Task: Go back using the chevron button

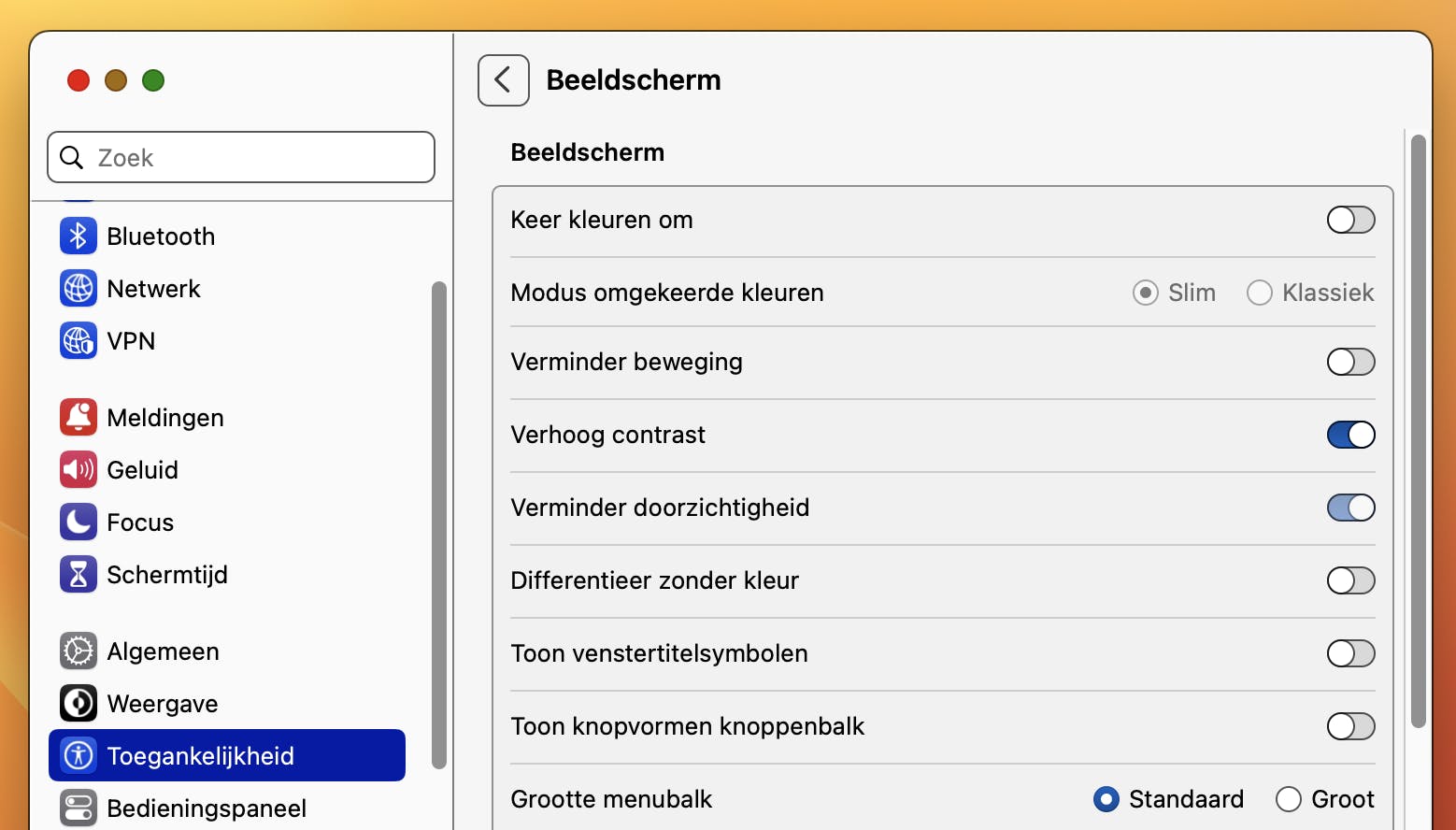Action: click(x=504, y=80)
